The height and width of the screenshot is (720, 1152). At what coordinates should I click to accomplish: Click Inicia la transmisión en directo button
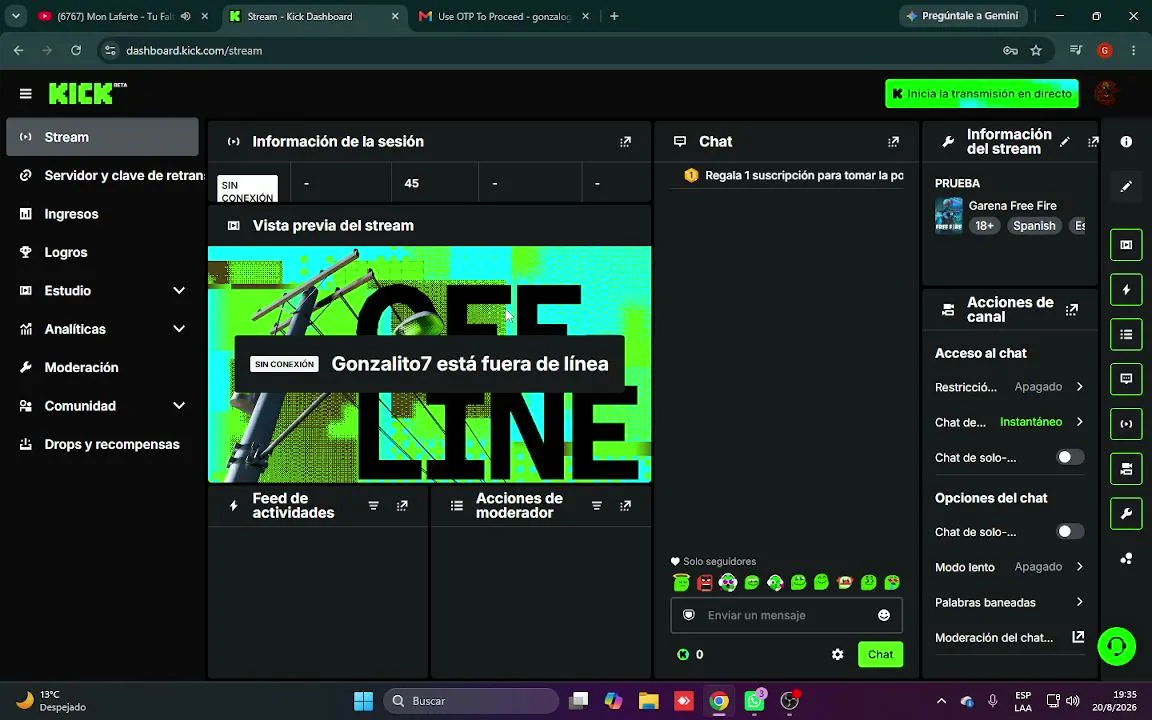[982, 93]
